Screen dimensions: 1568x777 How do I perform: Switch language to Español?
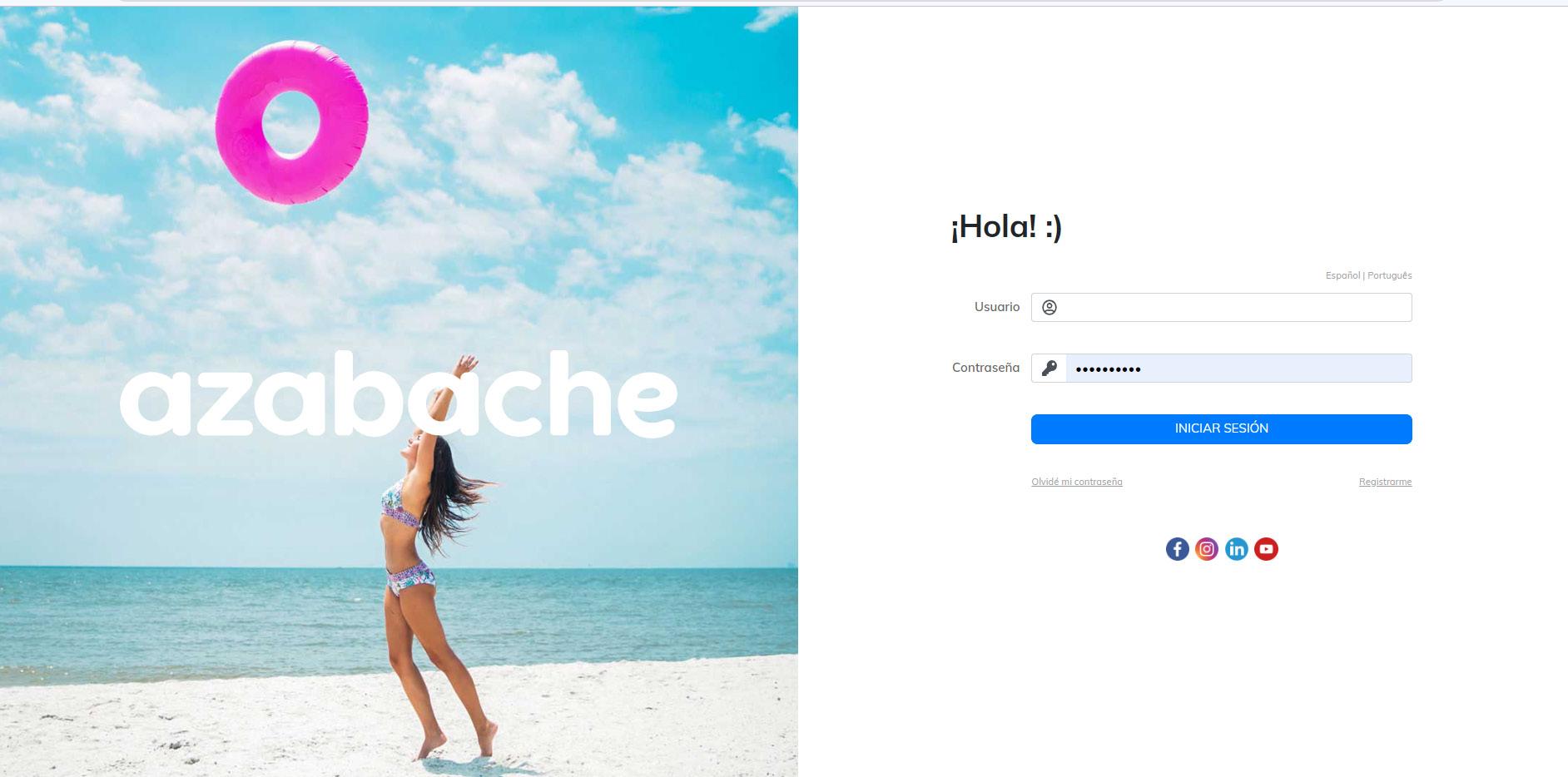[1342, 275]
